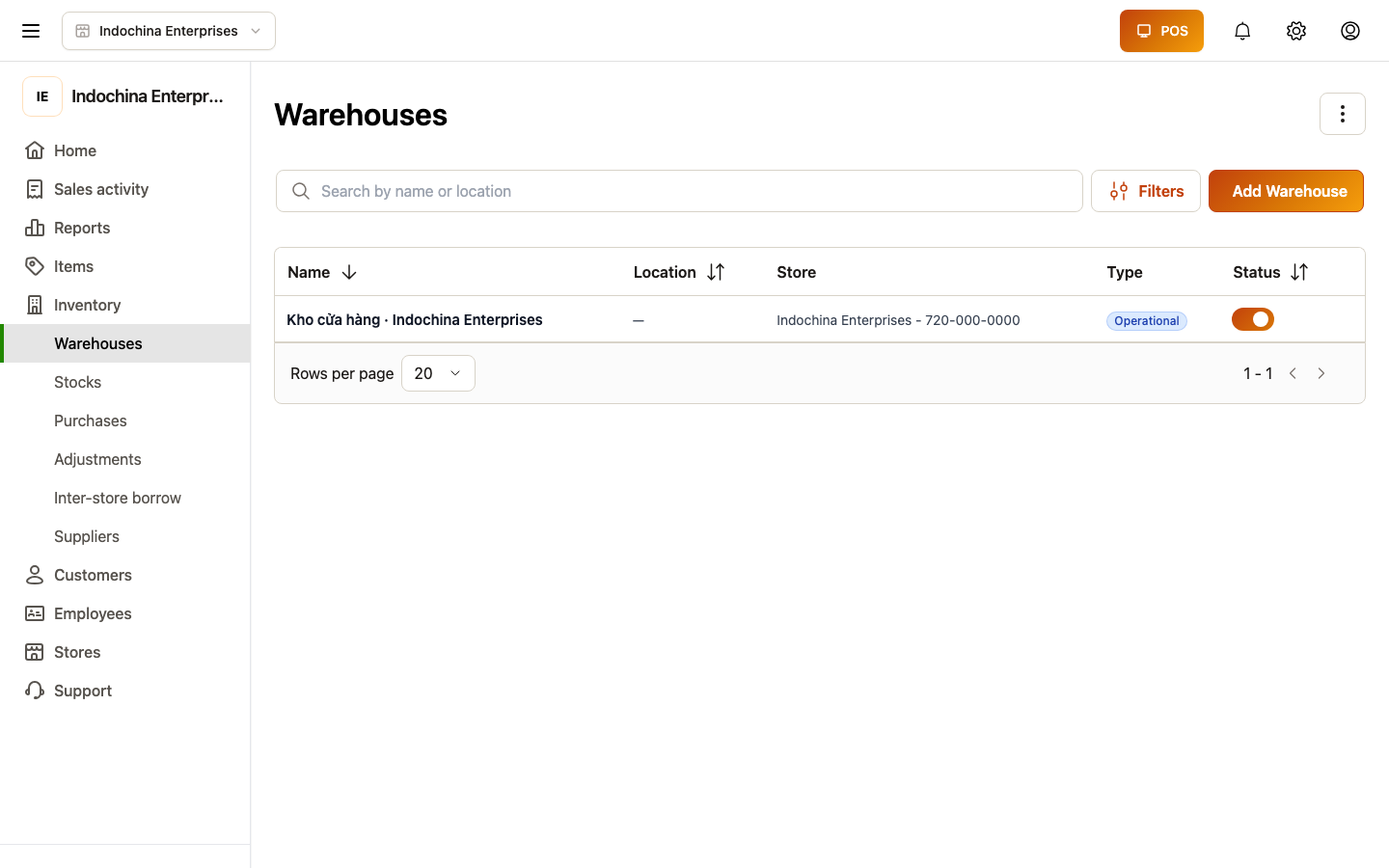Open Sales activity page
The width and height of the screenshot is (1389, 868).
125,189
